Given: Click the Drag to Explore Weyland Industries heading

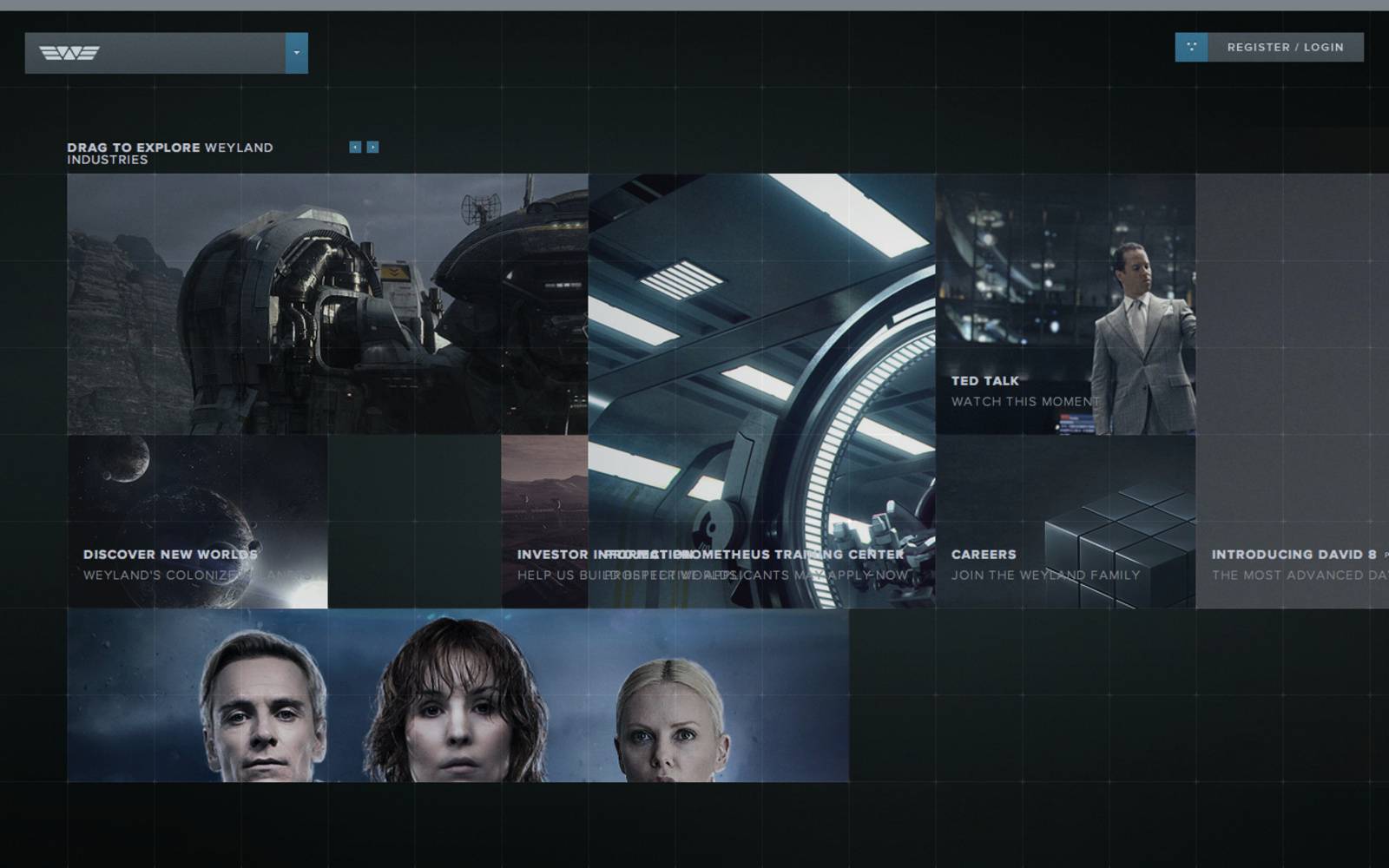Looking at the screenshot, I should 170,154.
